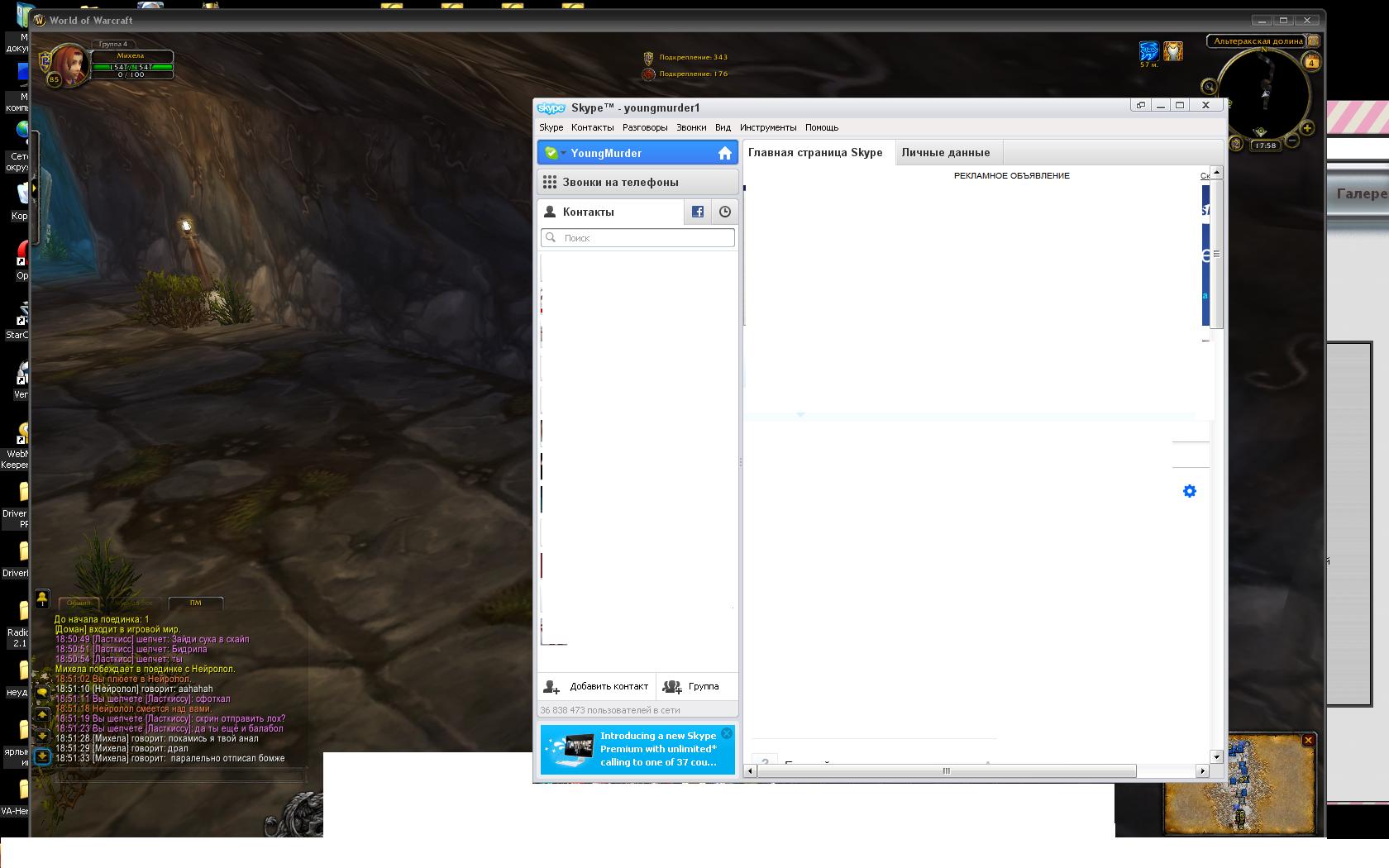Click the Подкрепление: 343 Alliance score icon

pyautogui.click(x=649, y=58)
